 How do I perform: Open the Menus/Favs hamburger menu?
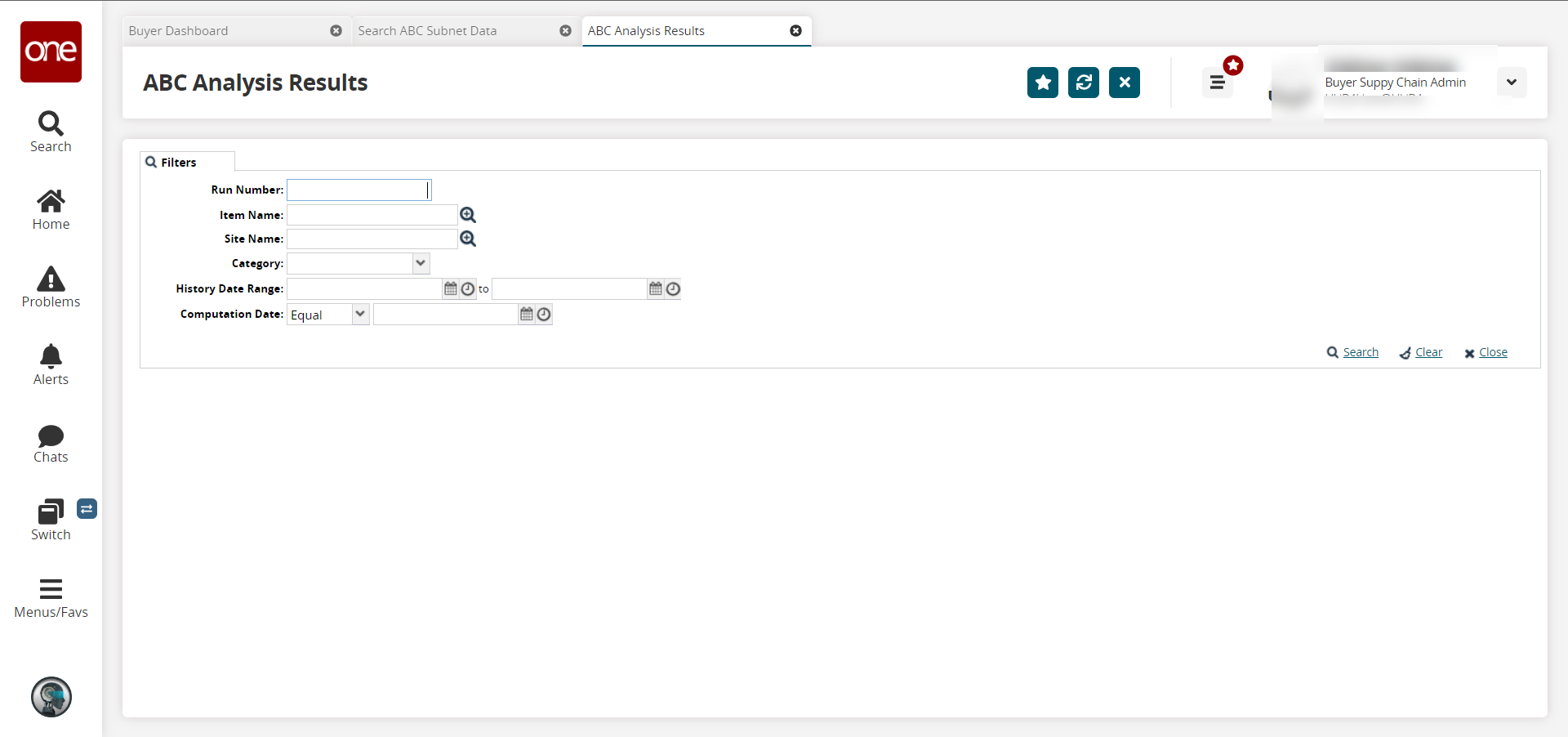pos(51,599)
